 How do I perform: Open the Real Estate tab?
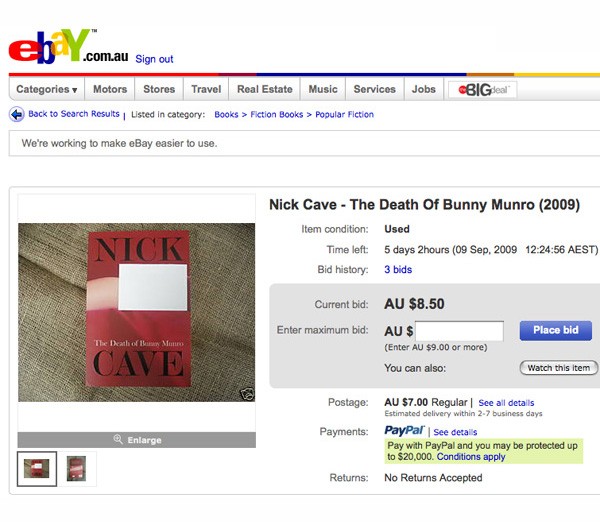coord(264,89)
